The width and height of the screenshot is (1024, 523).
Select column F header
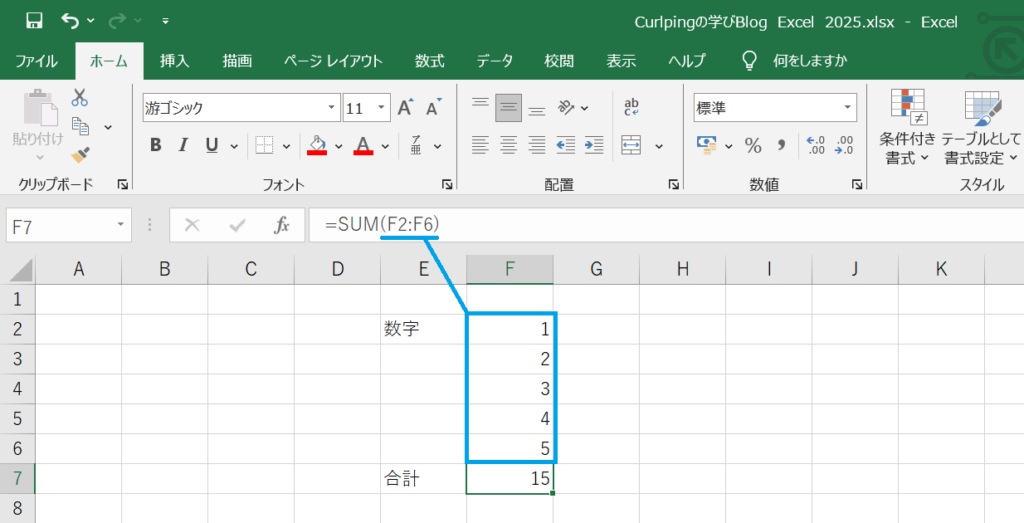(509, 269)
